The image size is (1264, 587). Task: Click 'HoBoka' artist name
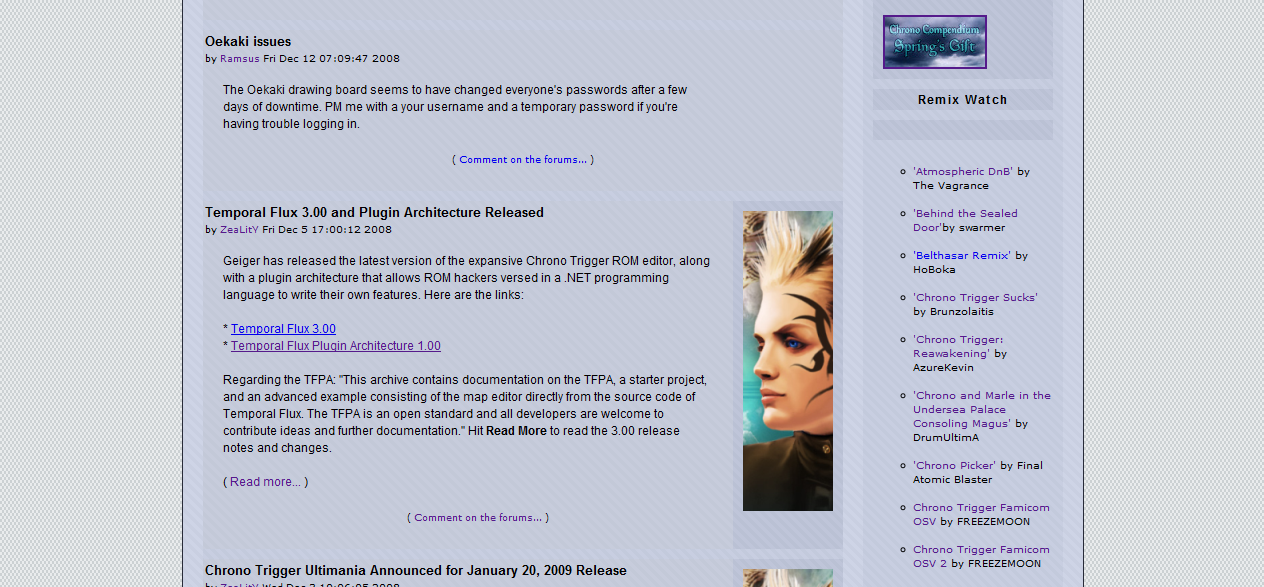tap(934, 270)
